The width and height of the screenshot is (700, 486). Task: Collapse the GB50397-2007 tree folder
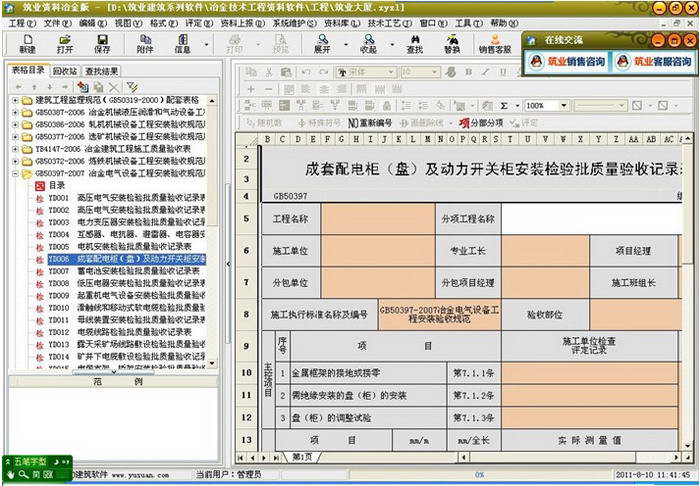pyautogui.click(x=14, y=172)
